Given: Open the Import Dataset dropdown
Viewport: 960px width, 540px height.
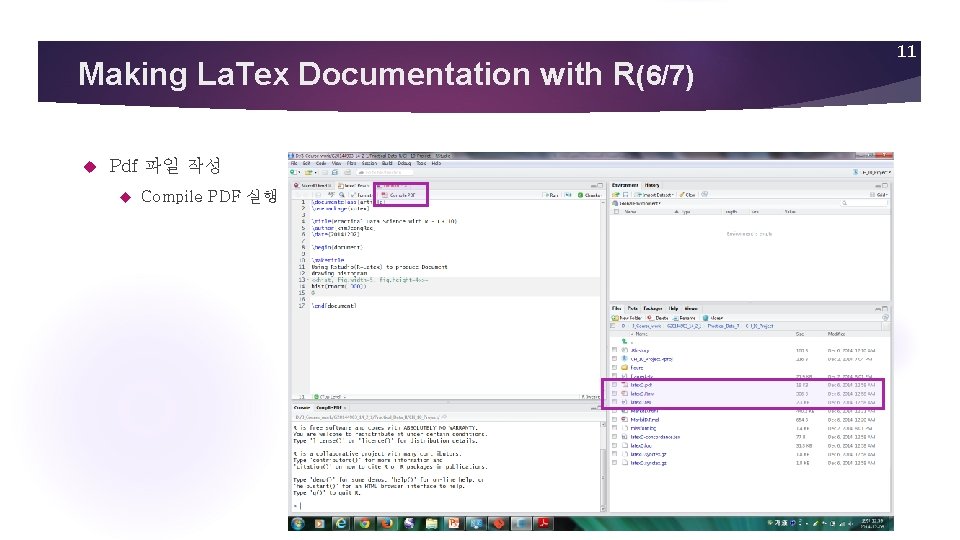Looking at the screenshot, I should click(654, 195).
